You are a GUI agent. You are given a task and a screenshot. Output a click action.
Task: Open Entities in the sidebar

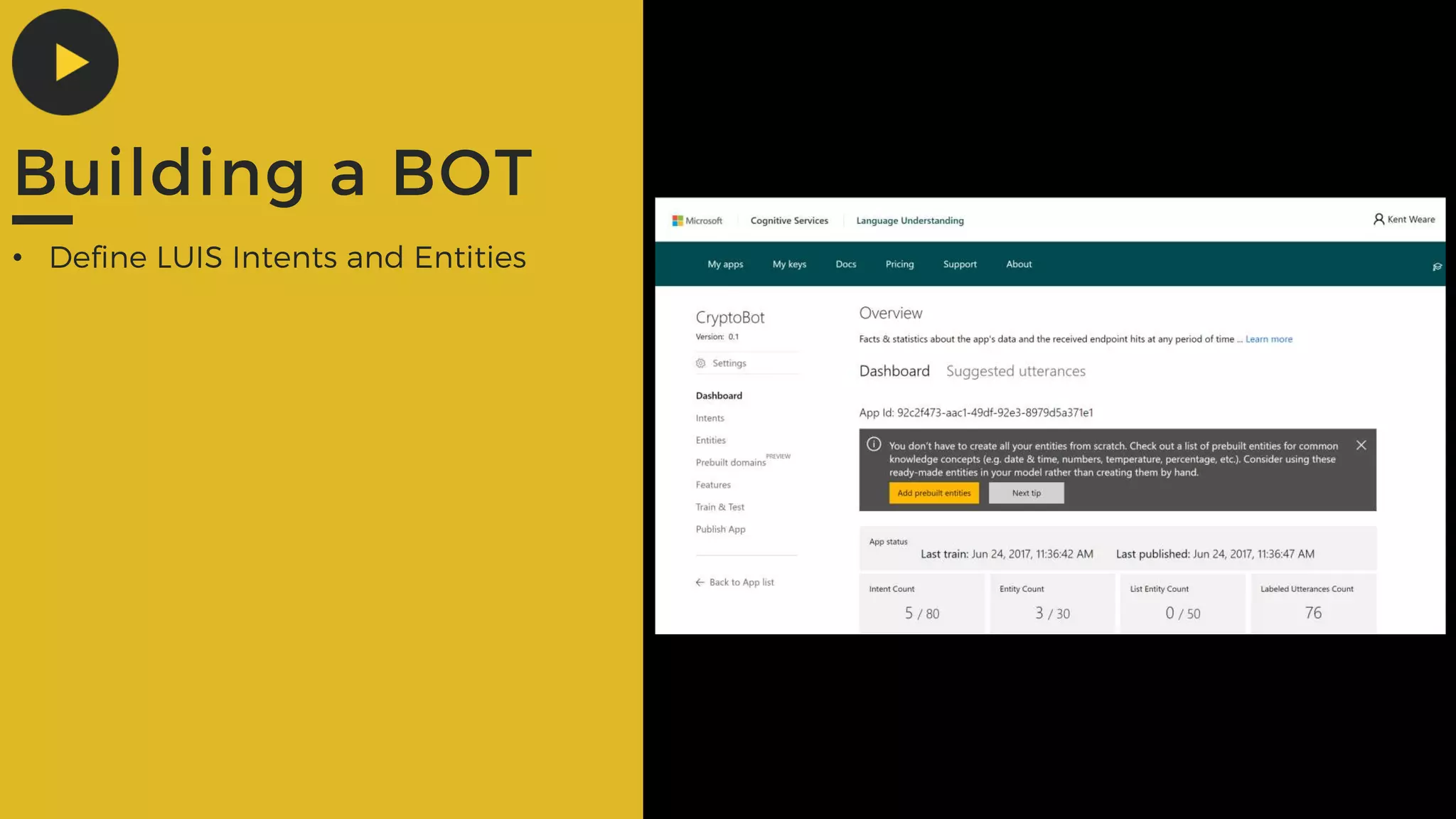pos(710,440)
